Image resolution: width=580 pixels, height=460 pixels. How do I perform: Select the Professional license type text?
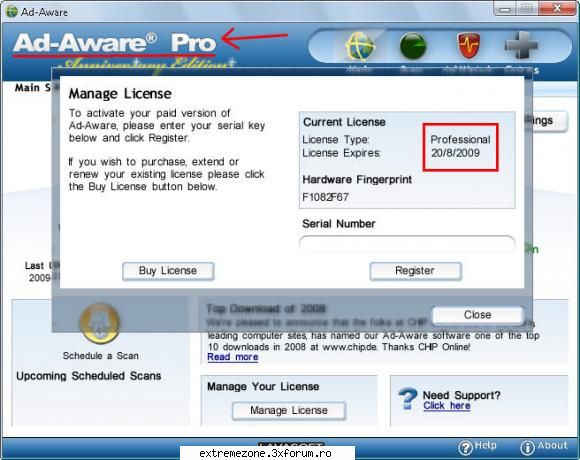461,139
